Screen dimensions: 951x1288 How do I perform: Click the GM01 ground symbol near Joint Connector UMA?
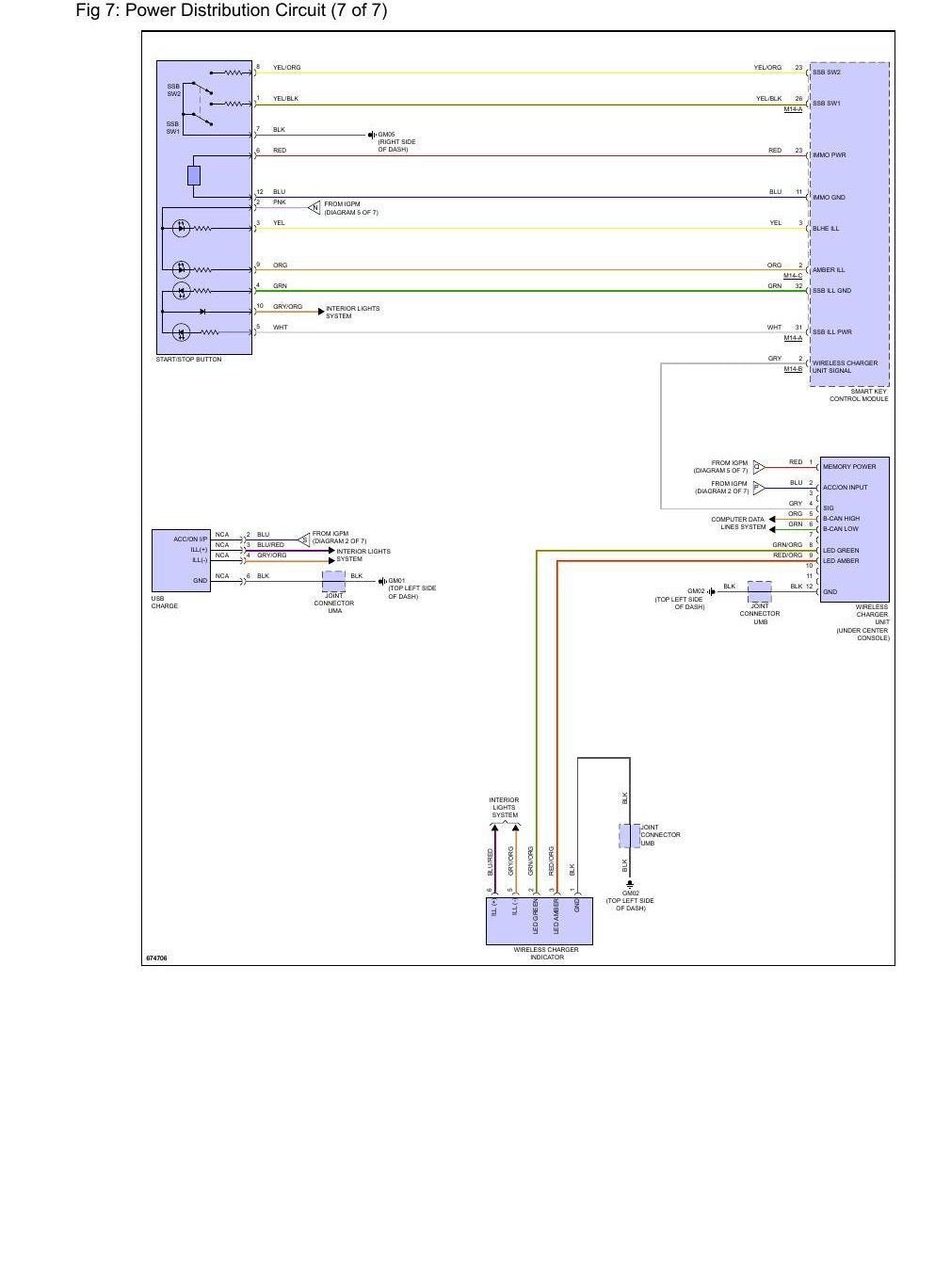click(382, 581)
